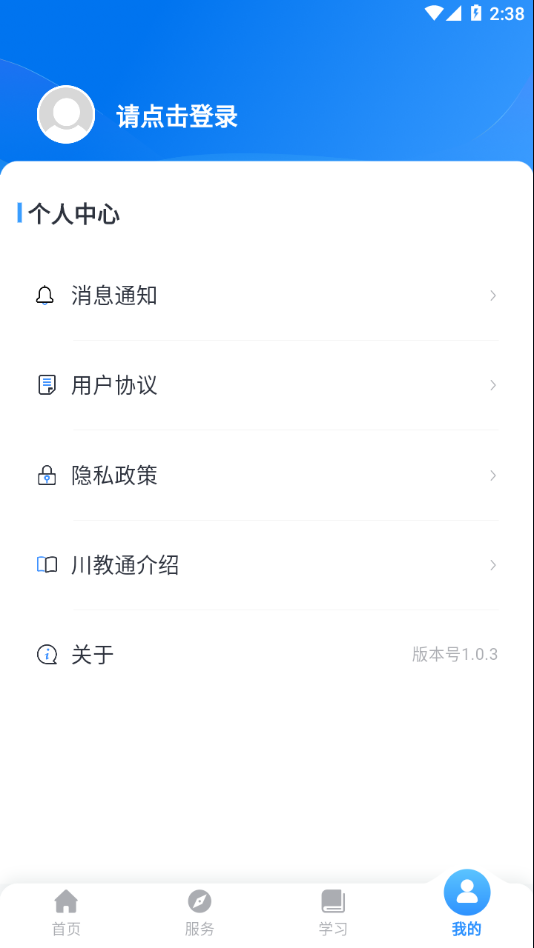Expand 隐私政策 using its chevron arrow
534x948 pixels.
coord(493,475)
